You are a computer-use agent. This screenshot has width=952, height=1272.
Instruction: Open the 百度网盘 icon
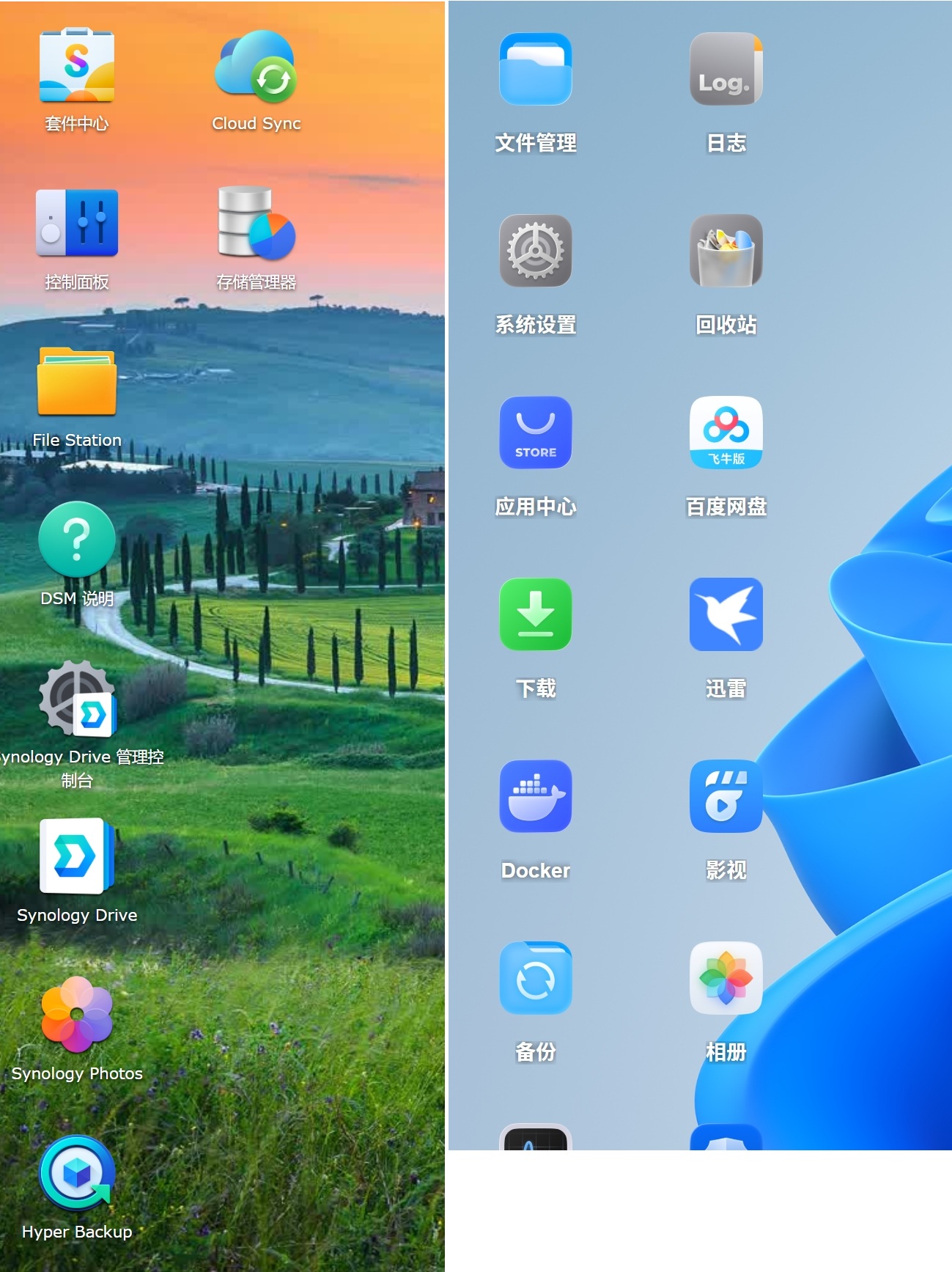(x=726, y=433)
